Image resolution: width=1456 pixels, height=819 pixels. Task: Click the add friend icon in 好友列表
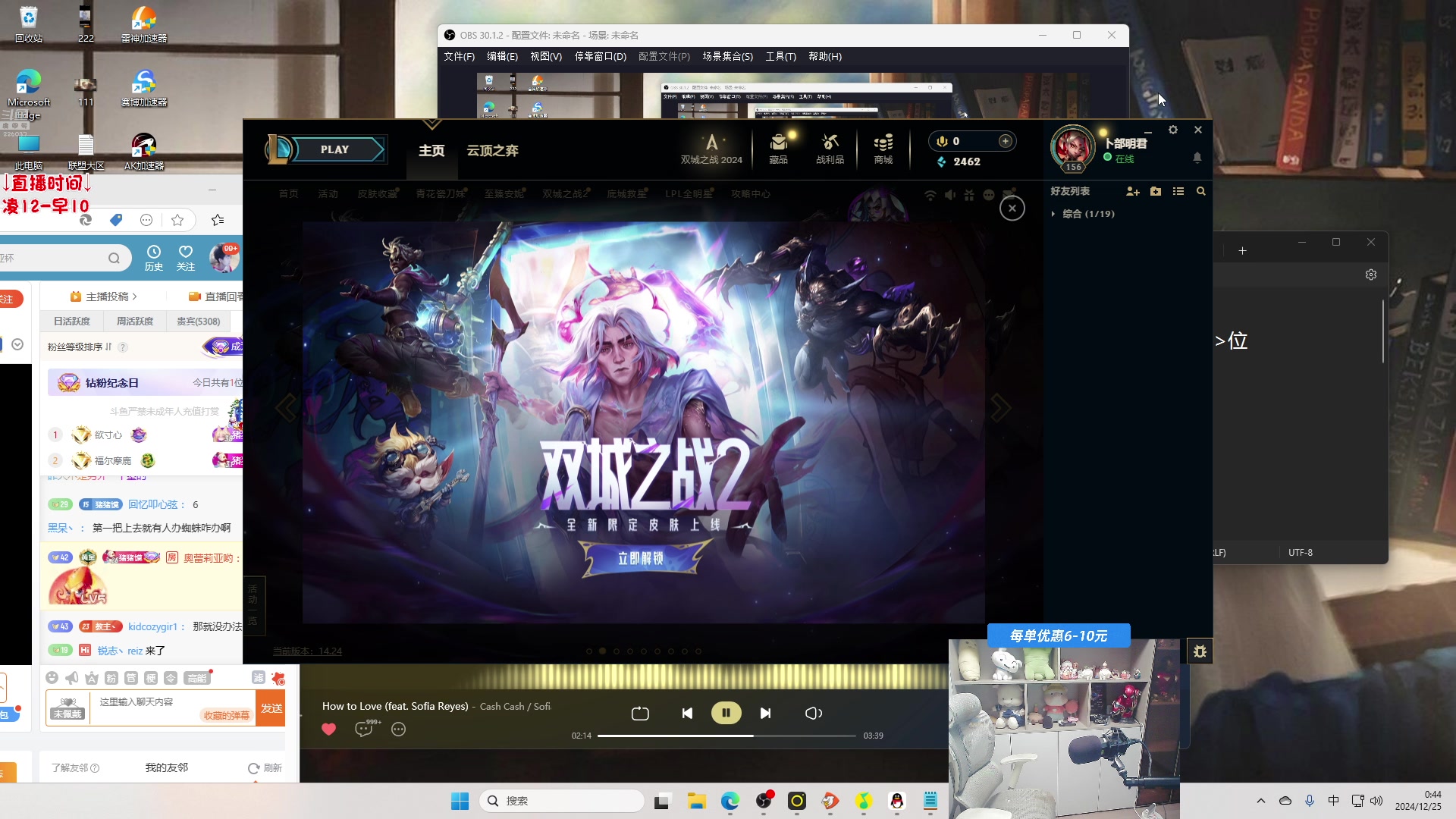tap(1133, 191)
